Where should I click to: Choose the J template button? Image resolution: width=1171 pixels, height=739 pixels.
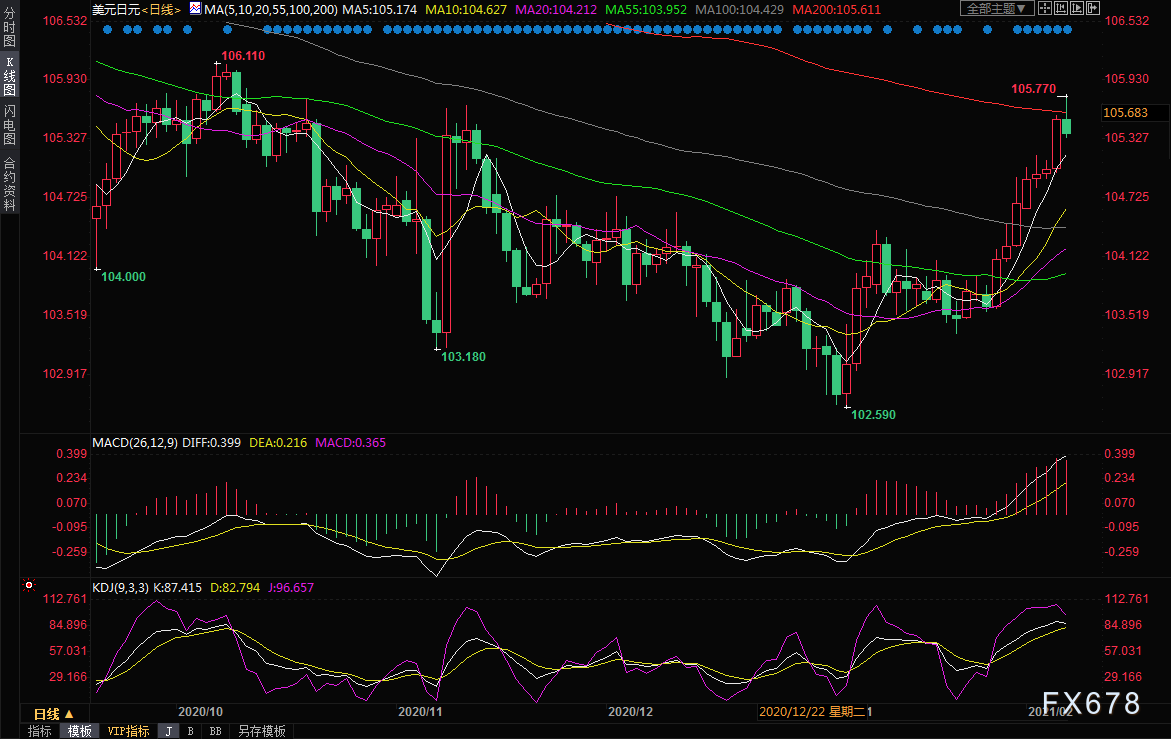click(169, 732)
